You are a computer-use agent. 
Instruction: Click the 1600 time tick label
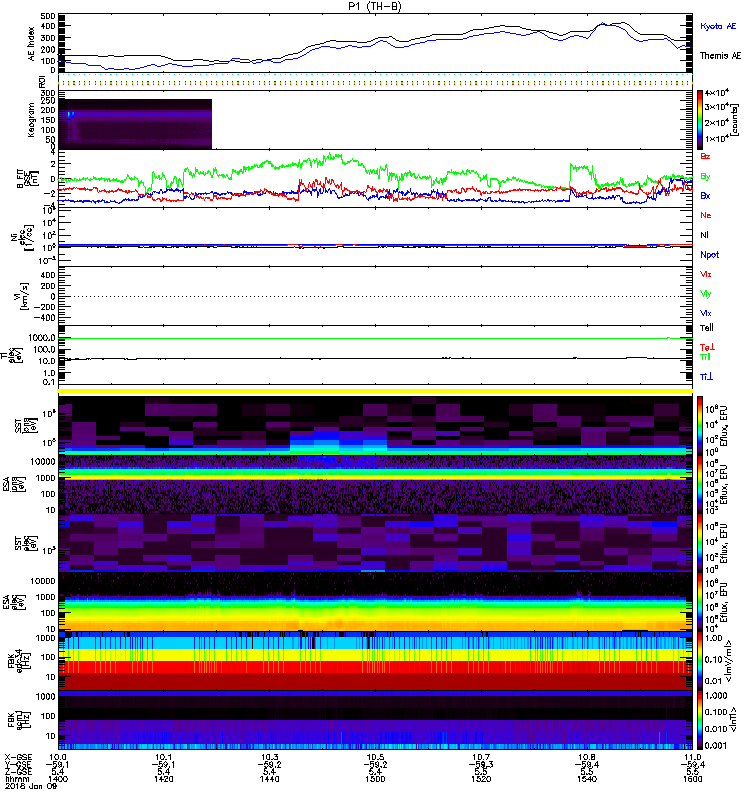[692, 779]
